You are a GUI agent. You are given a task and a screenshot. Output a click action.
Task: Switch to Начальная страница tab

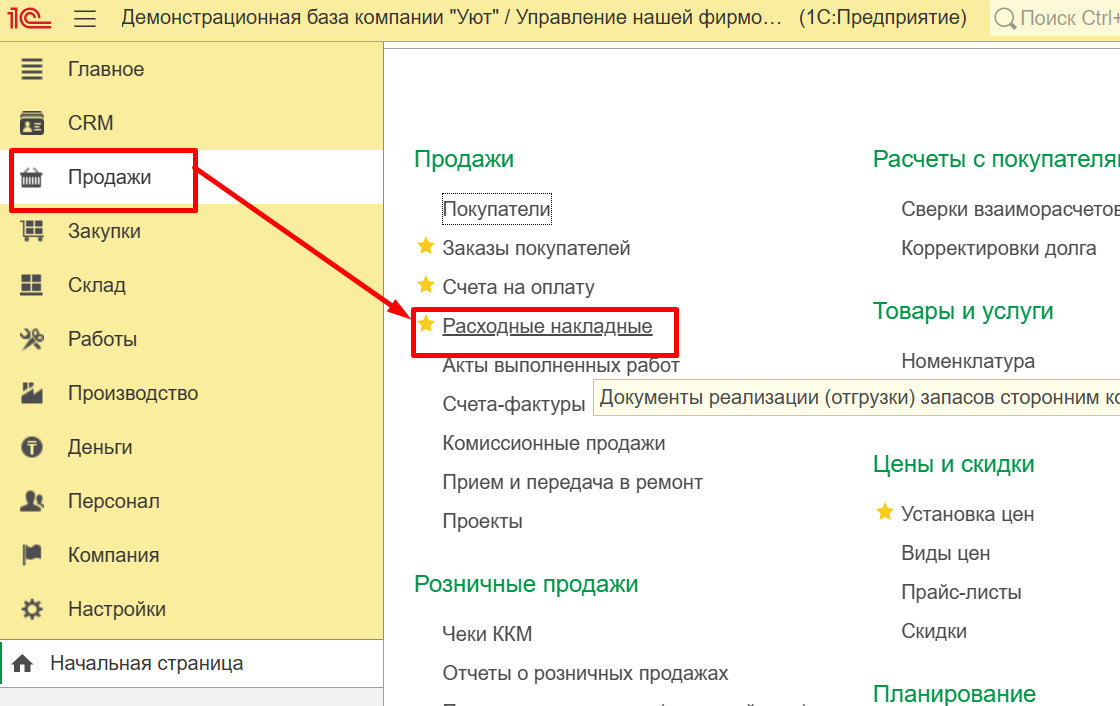coord(146,663)
